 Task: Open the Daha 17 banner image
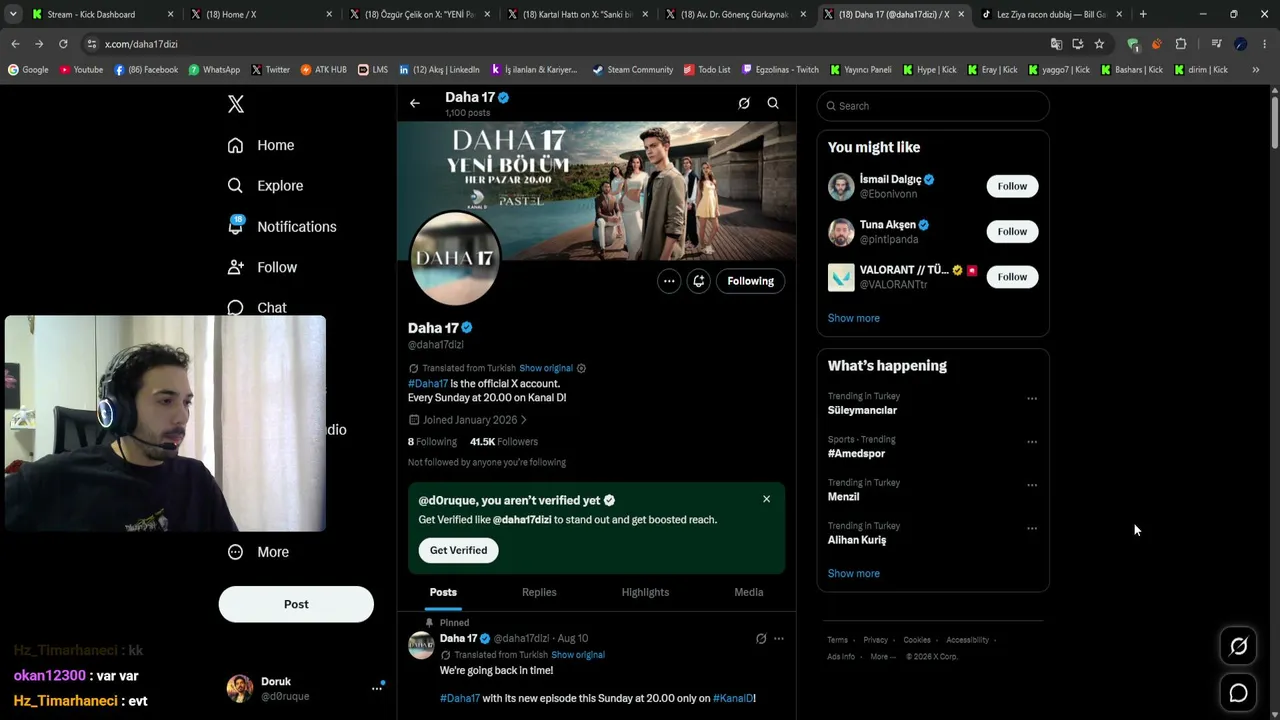(597, 191)
